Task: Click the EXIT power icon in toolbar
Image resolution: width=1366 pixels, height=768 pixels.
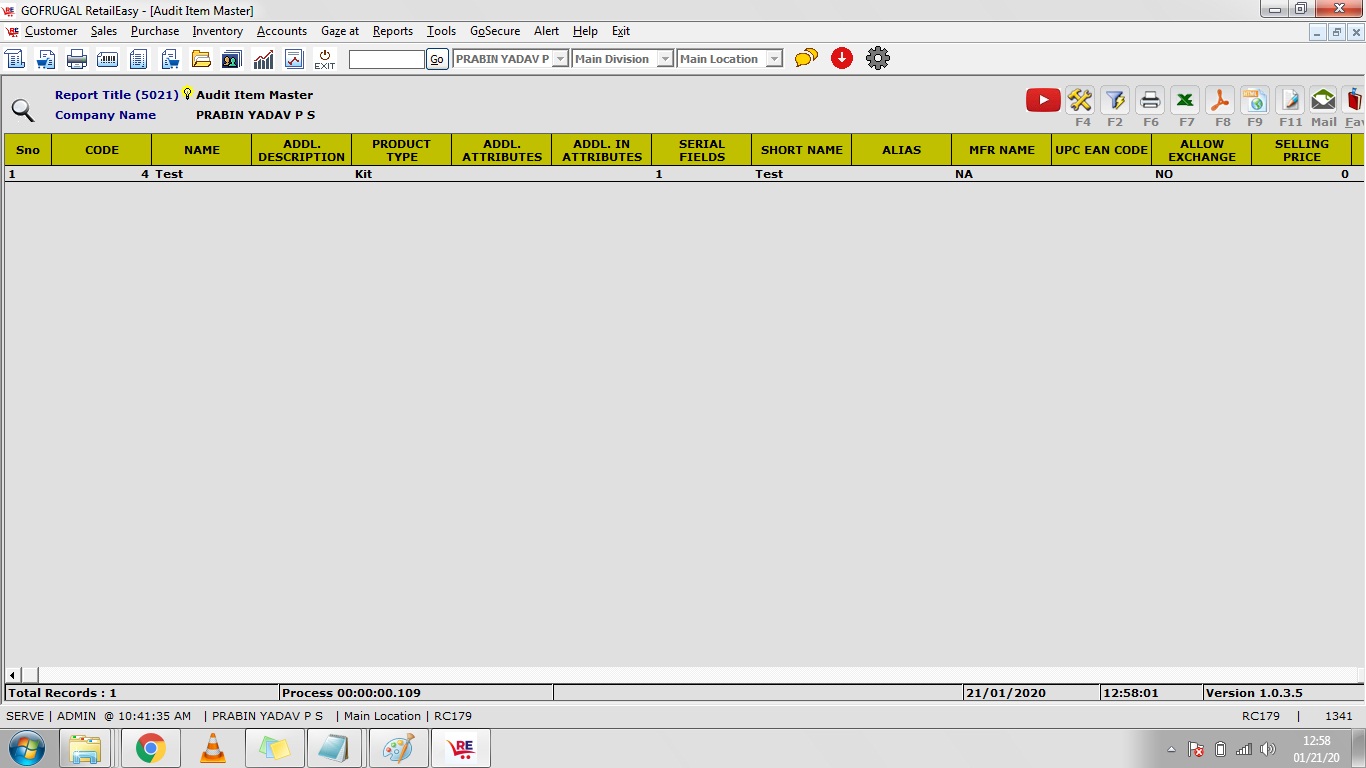Action: (x=325, y=59)
